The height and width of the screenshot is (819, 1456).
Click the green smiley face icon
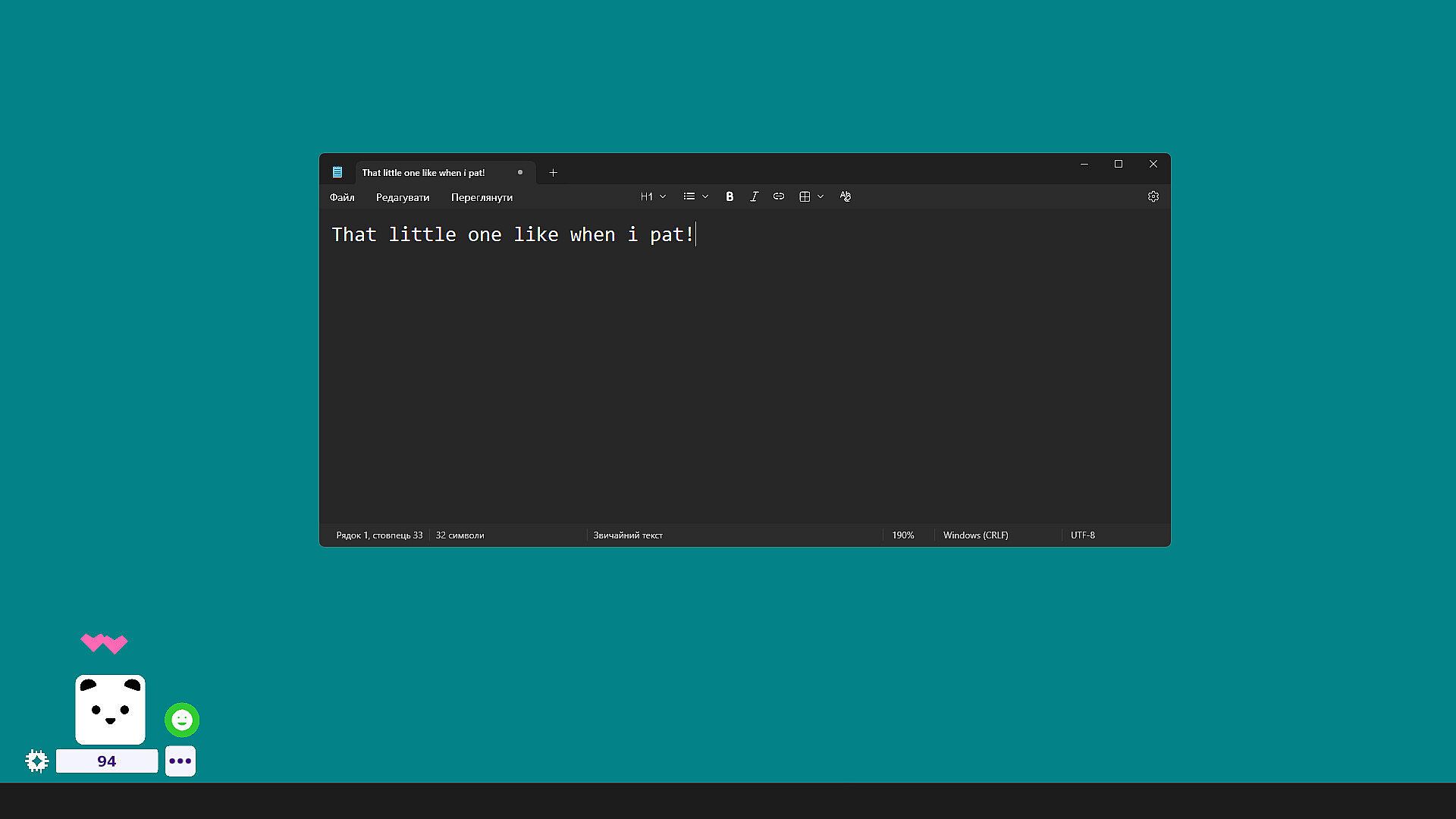(x=182, y=720)
